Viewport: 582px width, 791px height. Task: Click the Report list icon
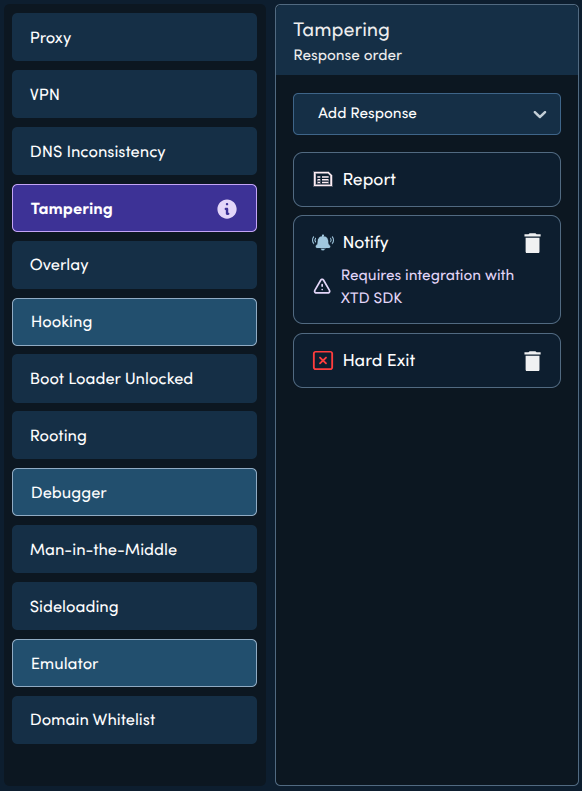point(323,179)
